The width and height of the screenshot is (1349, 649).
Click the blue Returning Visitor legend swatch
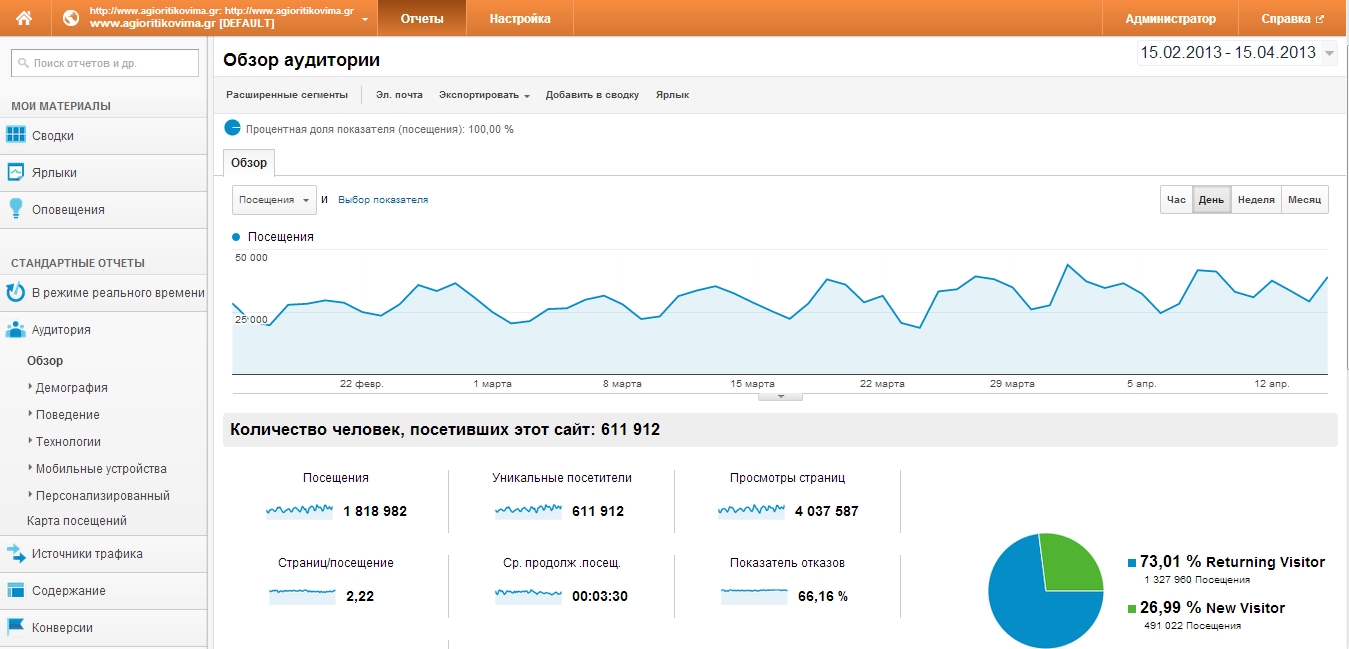[x=1132, y=563]
